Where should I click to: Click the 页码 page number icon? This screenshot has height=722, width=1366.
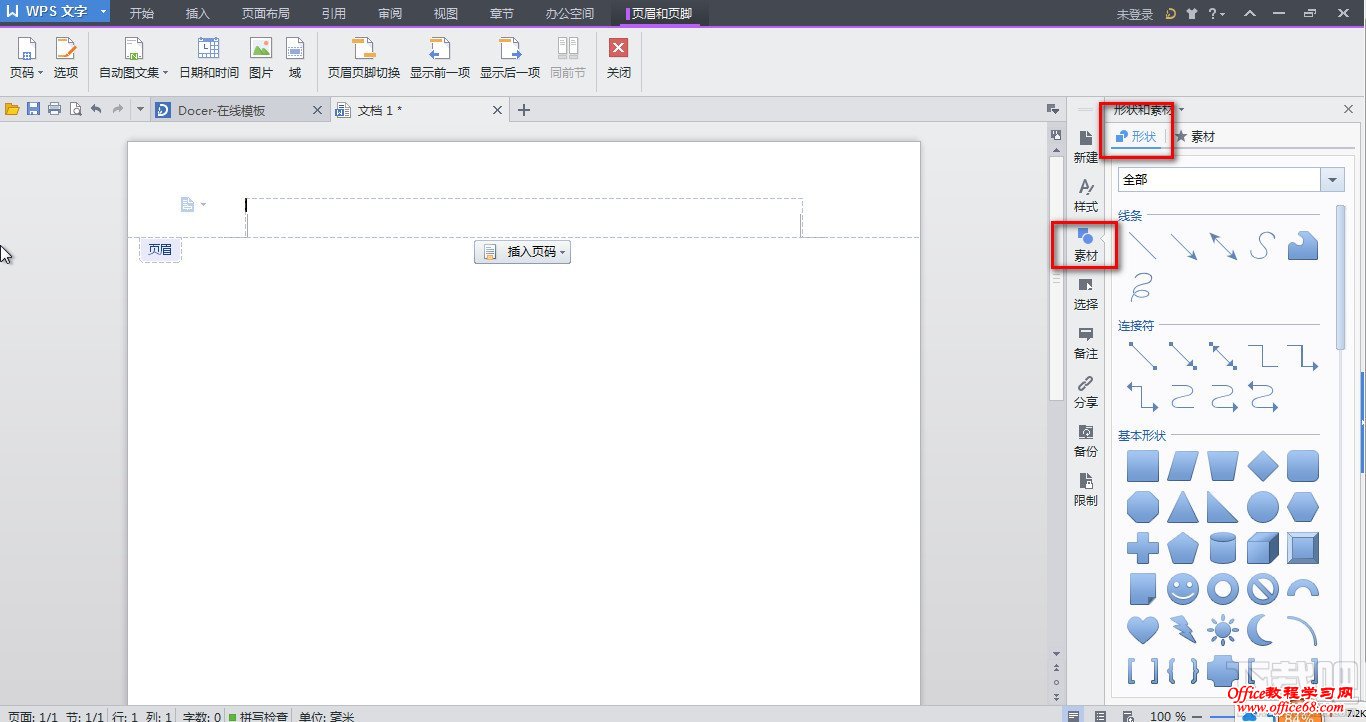click(25, 58)
